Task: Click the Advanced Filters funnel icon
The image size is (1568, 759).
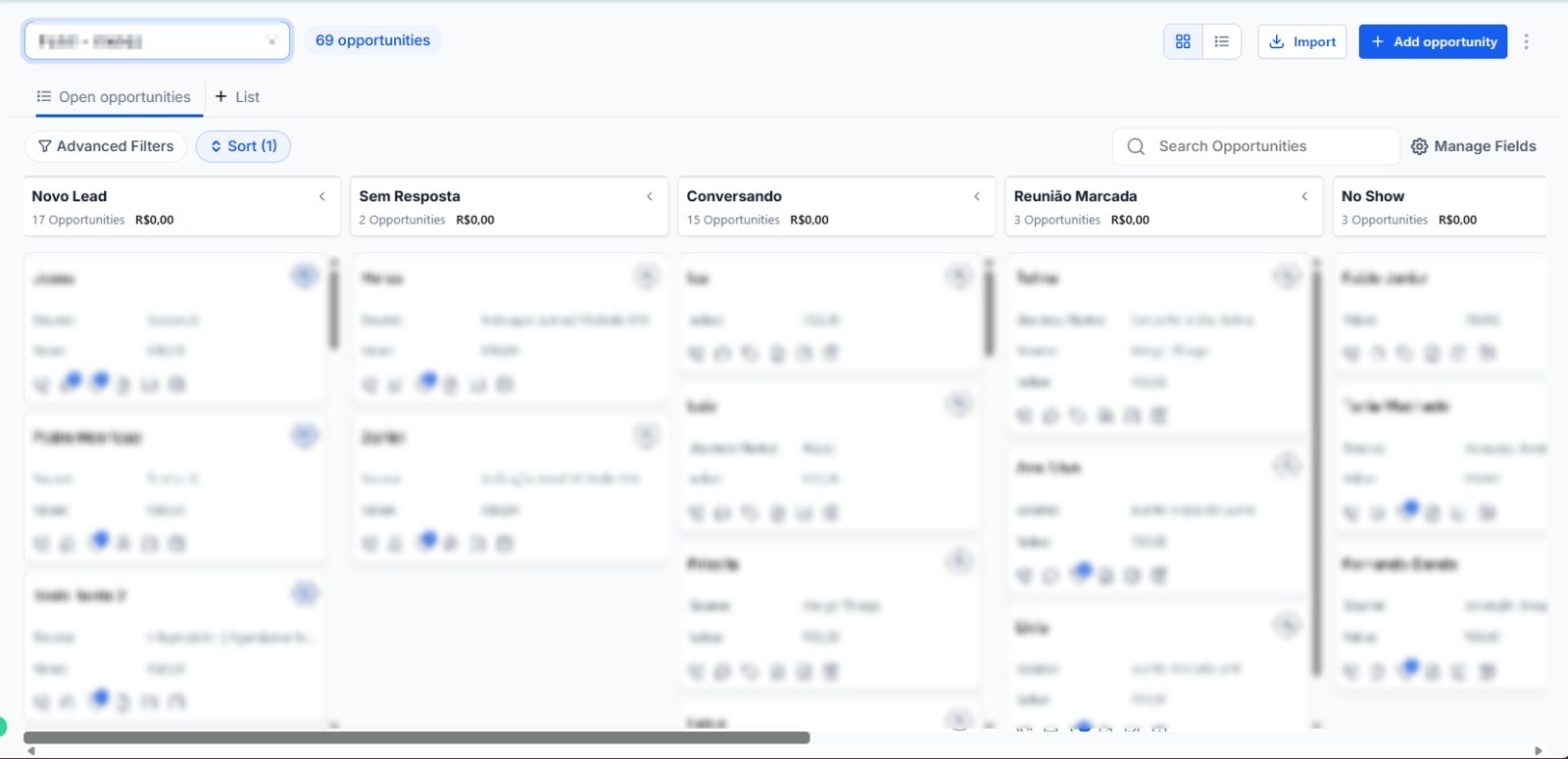Action: click(x=44, y=146)
